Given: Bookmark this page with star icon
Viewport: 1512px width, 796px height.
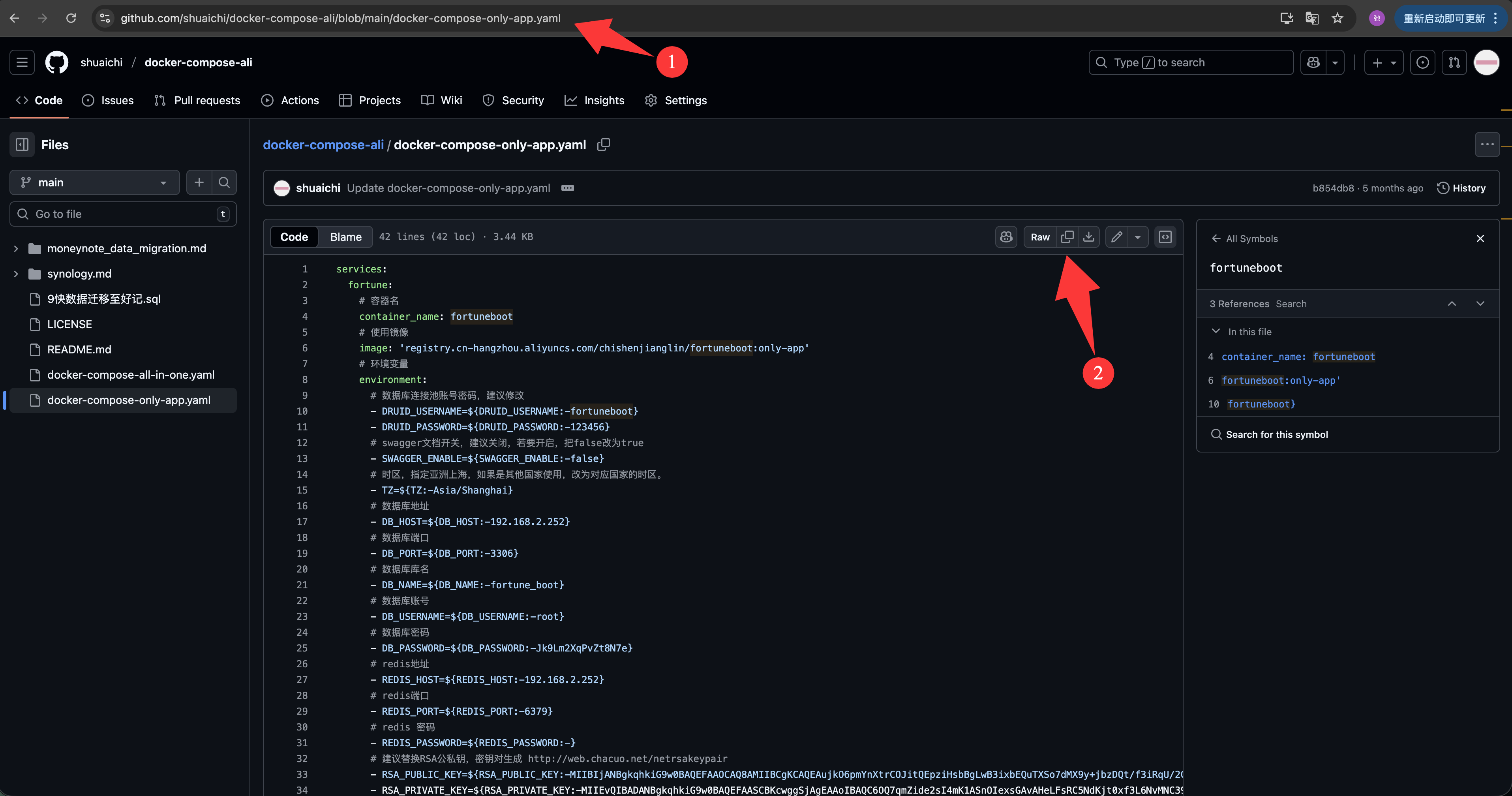Looking at the screenshot, I should point(1337,18).
